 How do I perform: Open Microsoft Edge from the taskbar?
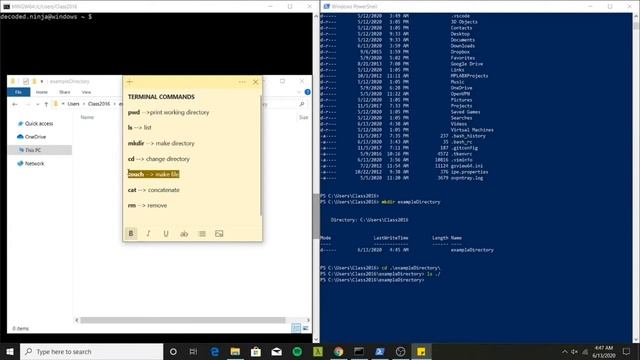point(214,351)
